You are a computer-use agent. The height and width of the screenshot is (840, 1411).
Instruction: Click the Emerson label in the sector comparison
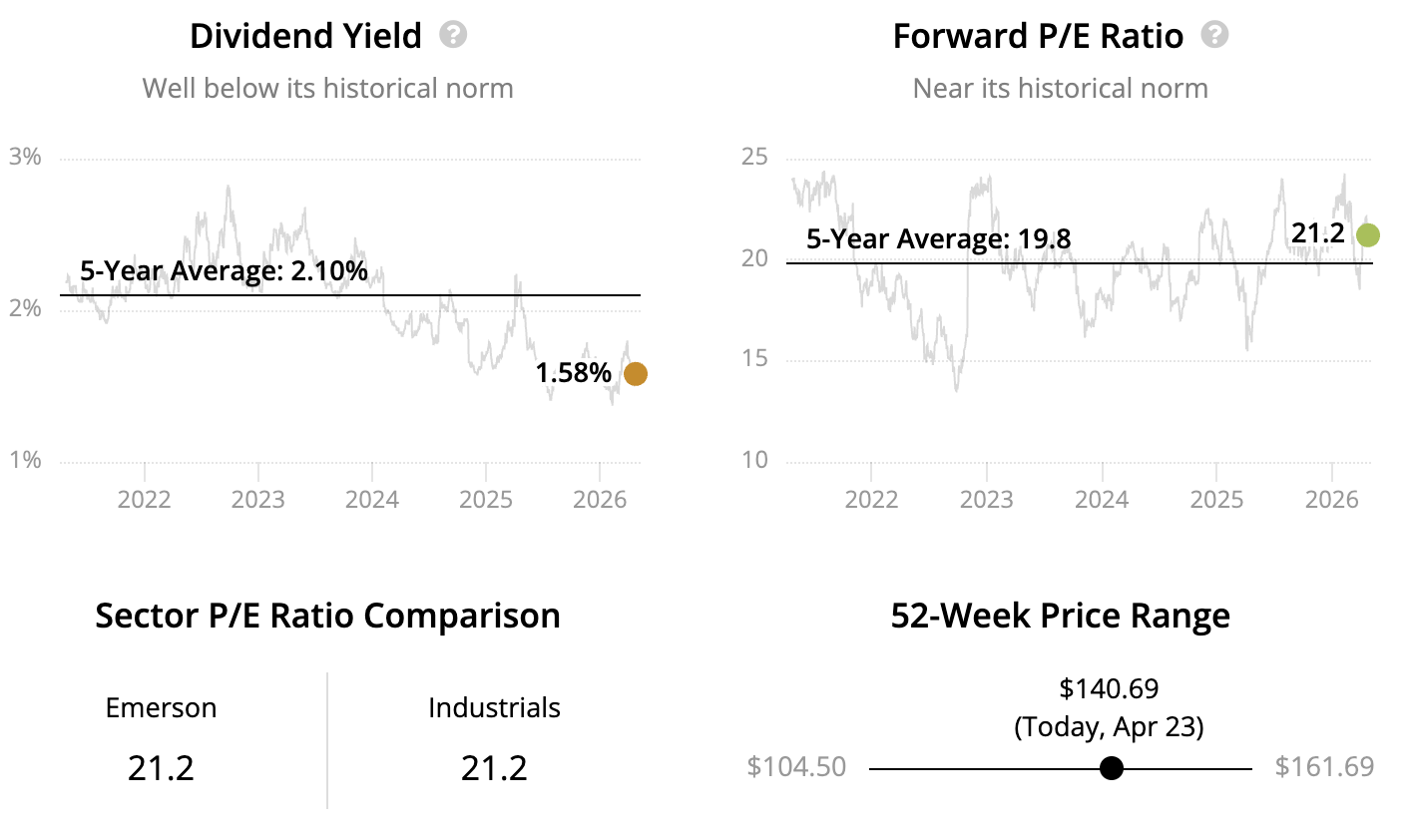coord(161,708)
